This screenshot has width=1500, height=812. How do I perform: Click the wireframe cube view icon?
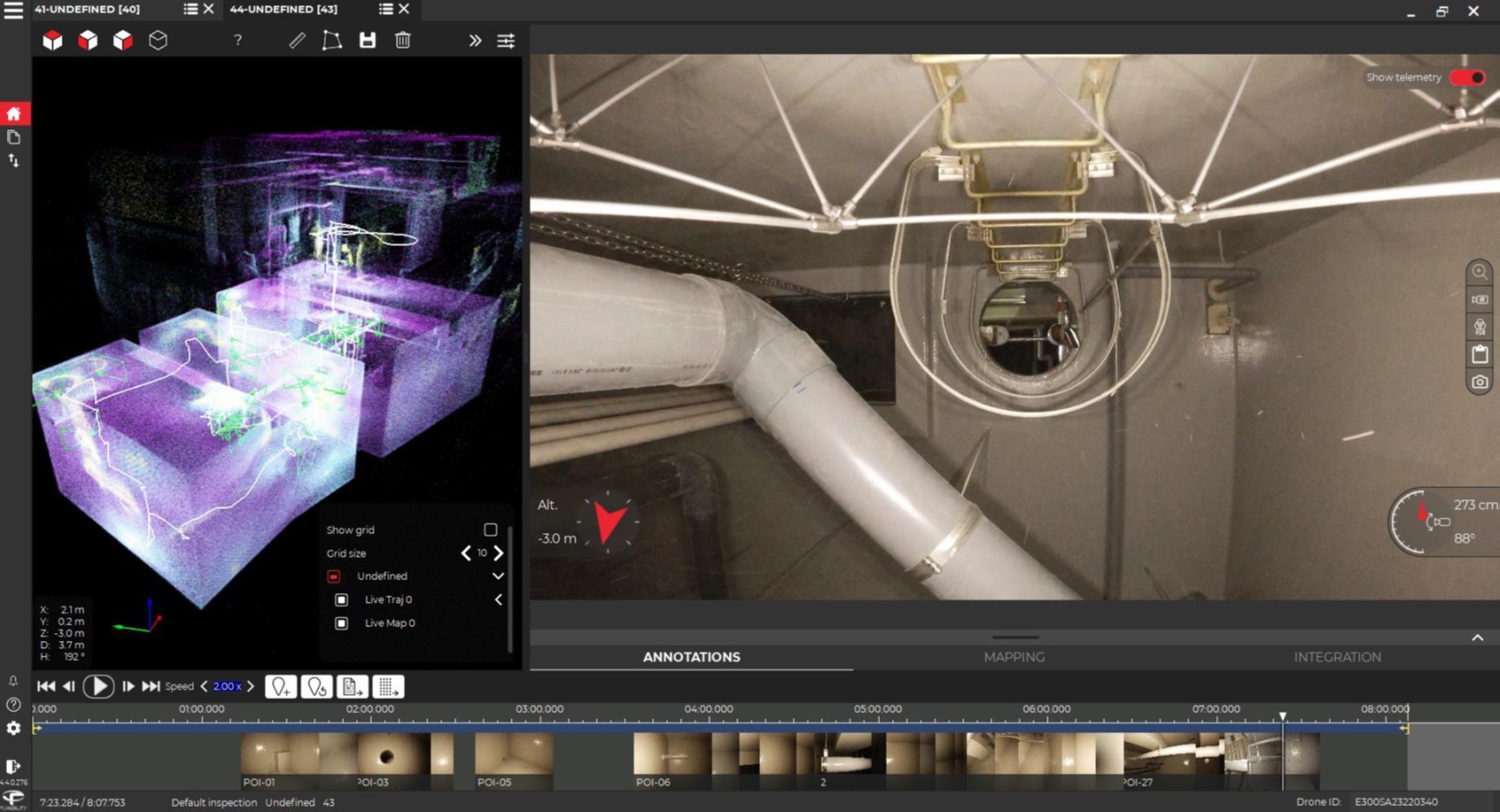(x=157, y=40)
